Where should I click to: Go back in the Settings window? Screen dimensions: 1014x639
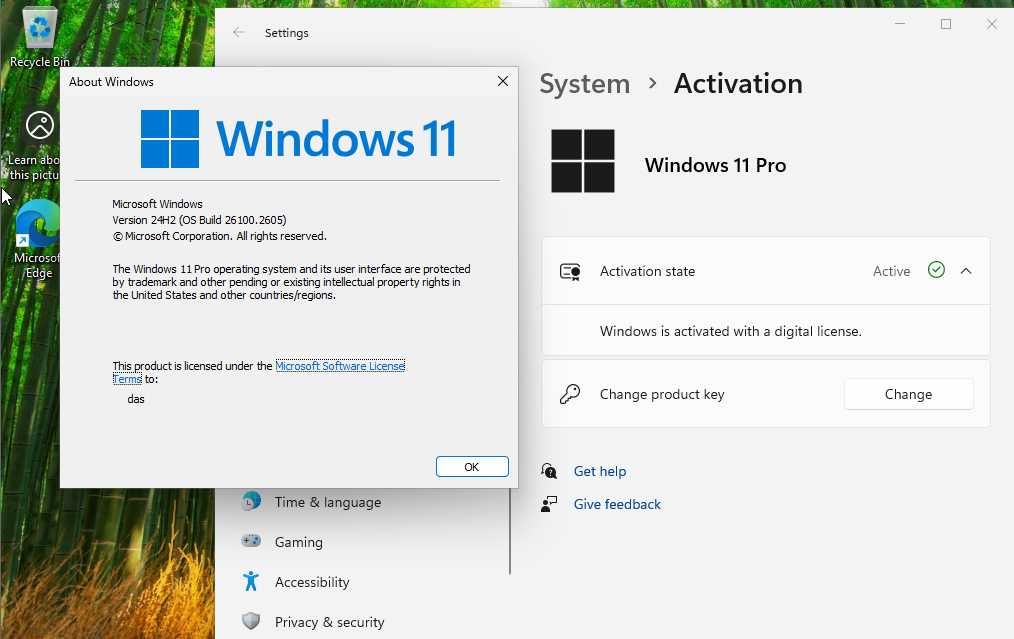[239, 32]
